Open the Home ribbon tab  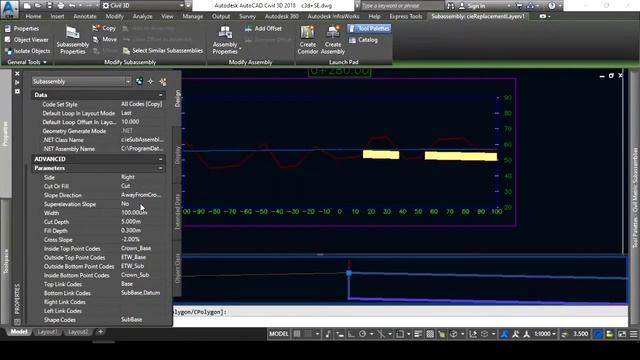[33, 16]
